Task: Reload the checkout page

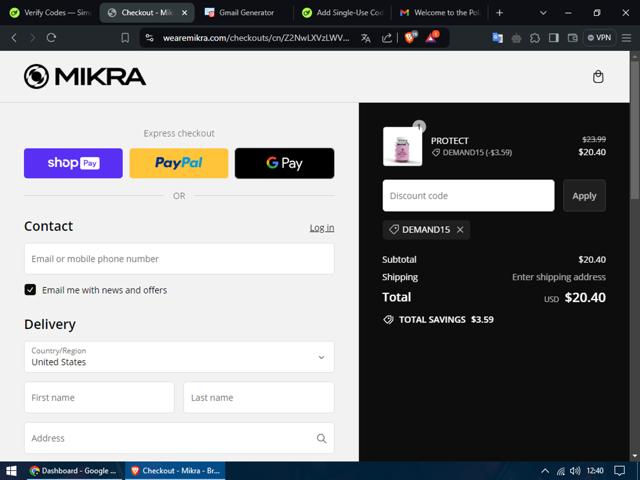Action: [51, 38]
